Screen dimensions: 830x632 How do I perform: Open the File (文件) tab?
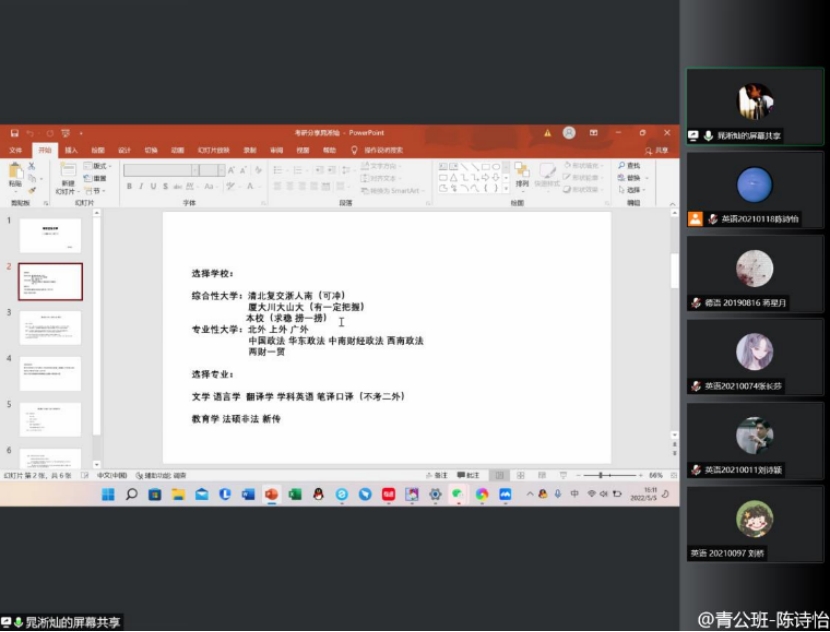(x=15, y=150)
